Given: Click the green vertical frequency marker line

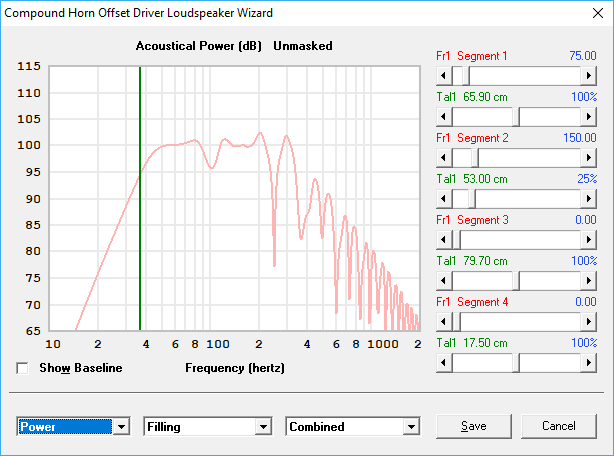Looking at the screenshot, I should (140, 198).
